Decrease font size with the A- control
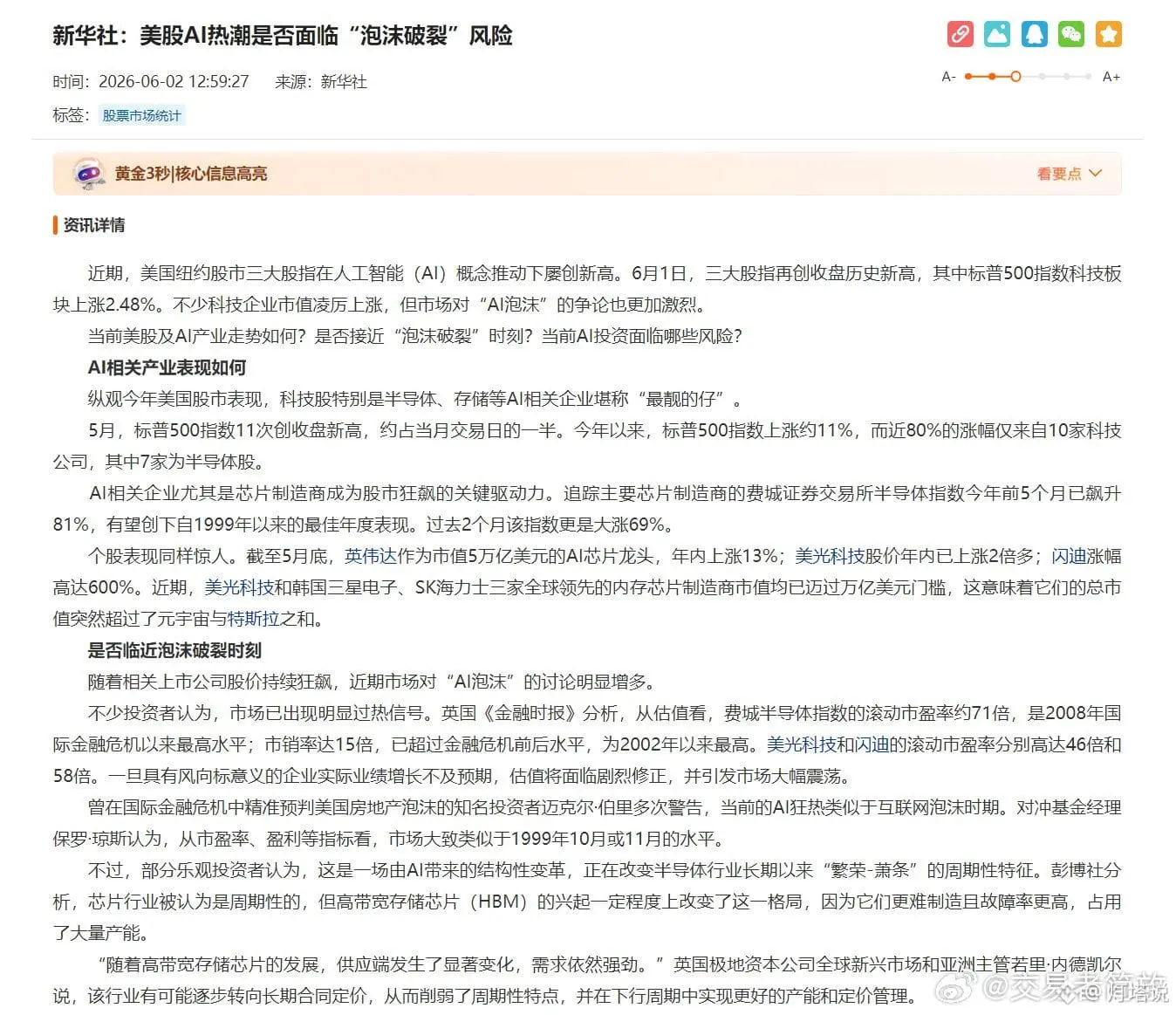 [x=948, y=77]
